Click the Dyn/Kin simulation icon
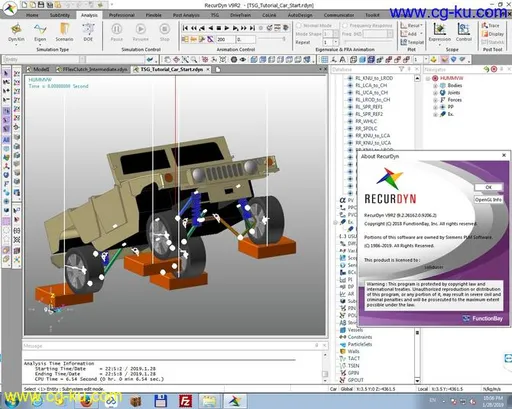Screen dimensions: 512x409 click(16, 32)
